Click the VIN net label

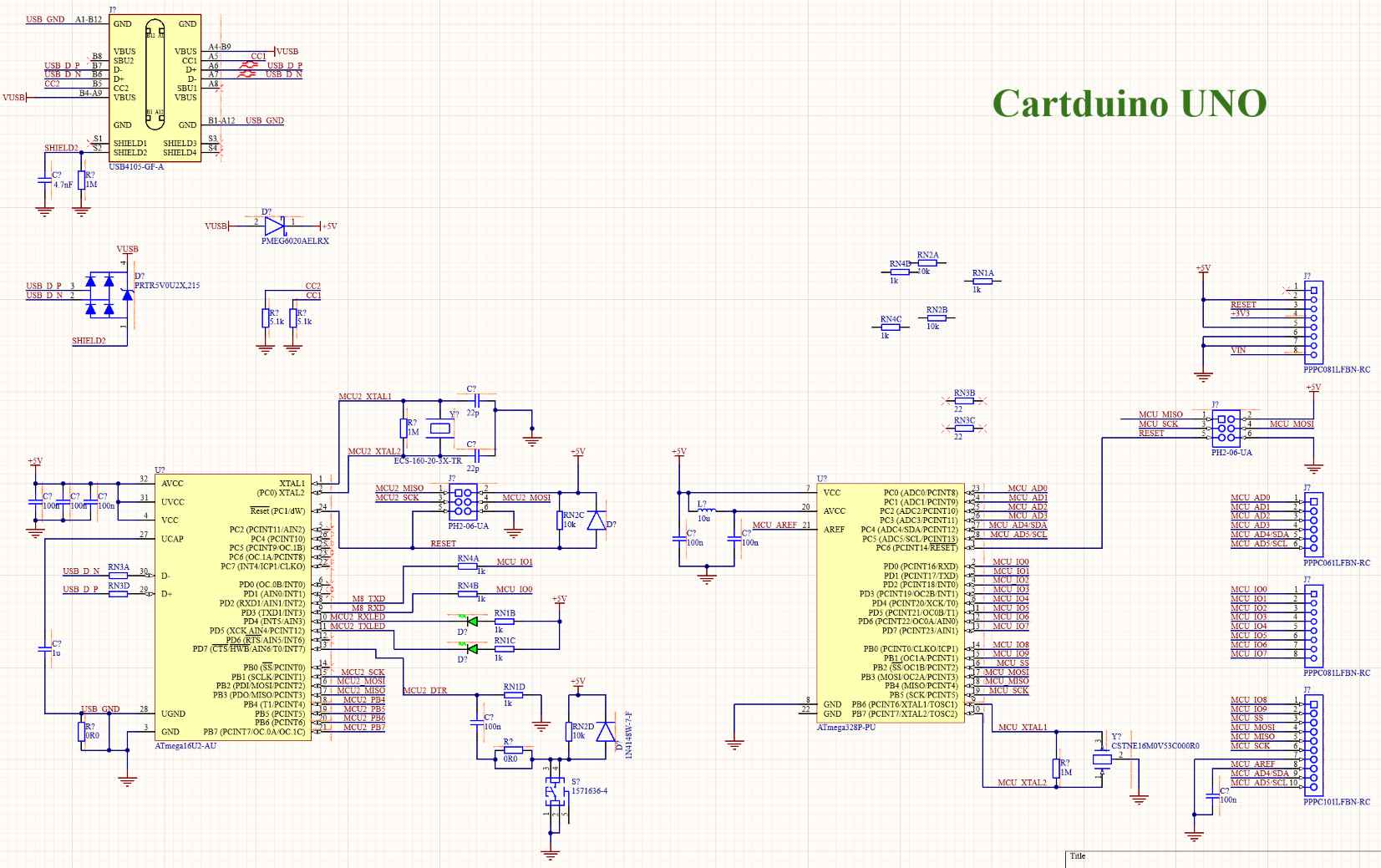coord(1238,351)
